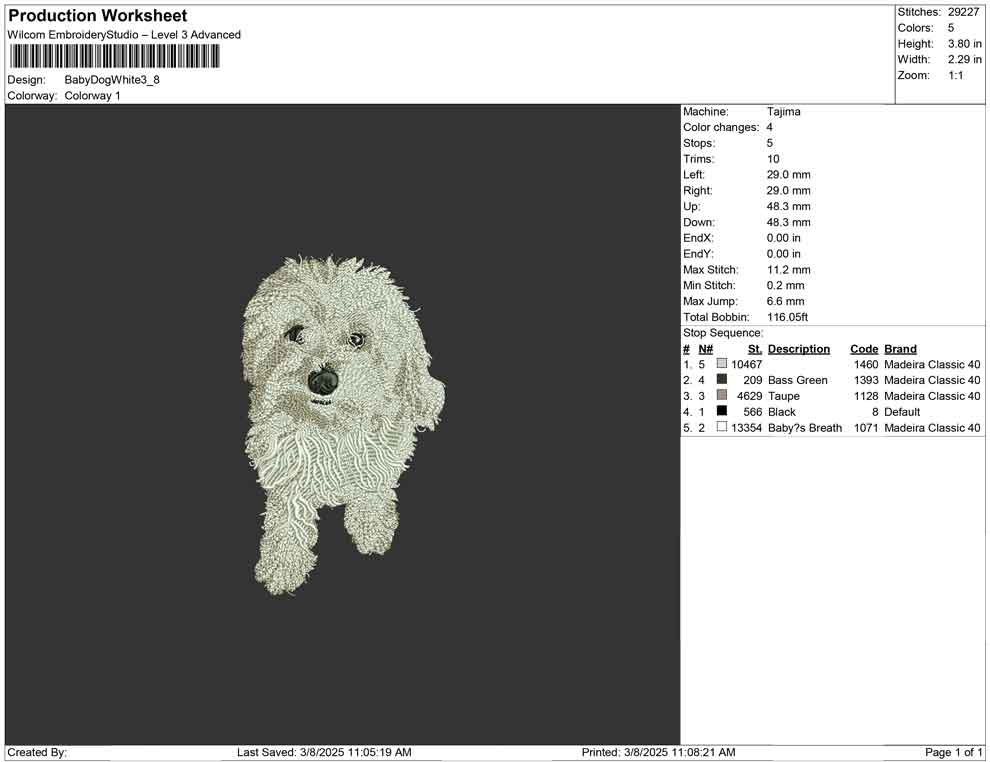Screen dimensions: 990x762
Task: Click the Colorway 1 label
Action: (x=92, y=96)
